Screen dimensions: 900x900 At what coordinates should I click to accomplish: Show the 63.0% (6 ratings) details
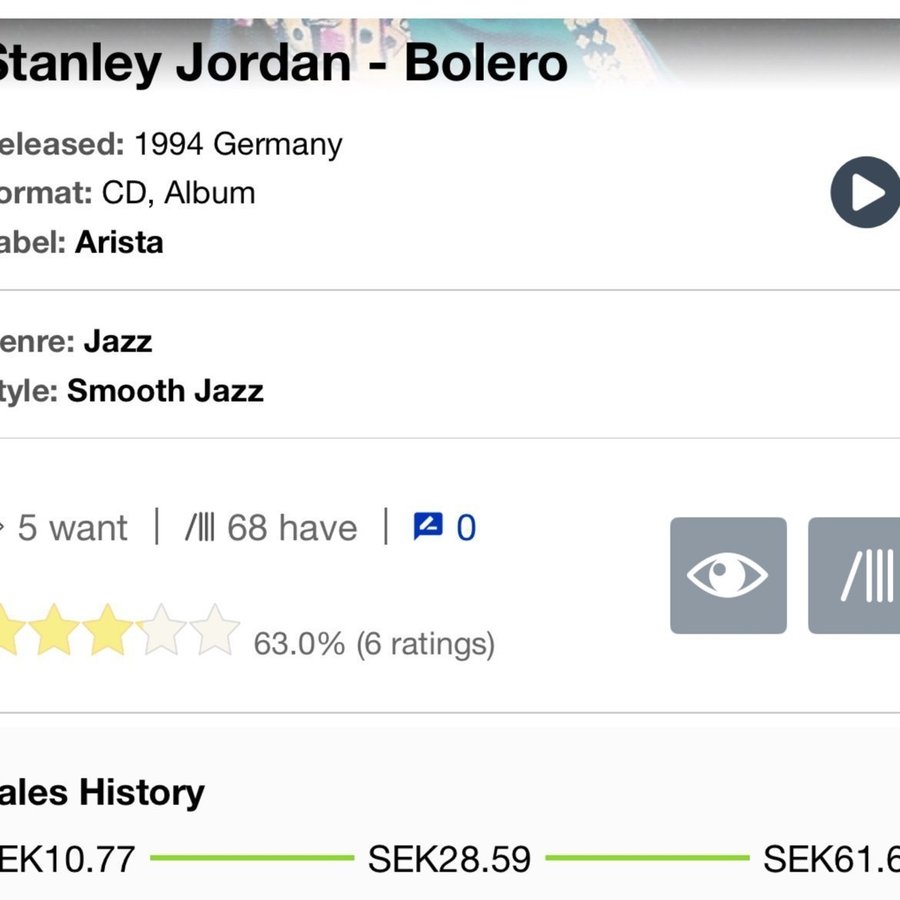click(374, 643)
